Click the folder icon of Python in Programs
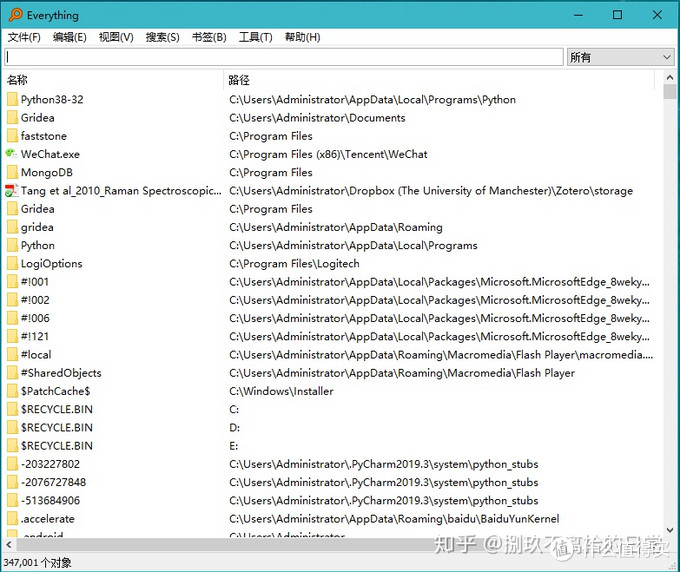Viewport: 680px width, 572px height. click(x=12, y=245)
